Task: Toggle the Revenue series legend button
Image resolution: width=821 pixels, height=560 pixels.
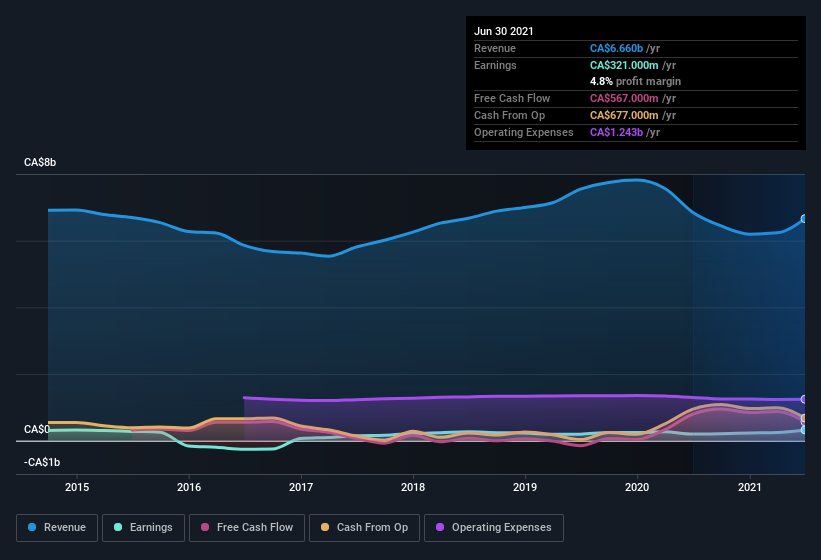Action: pos(57,528)
